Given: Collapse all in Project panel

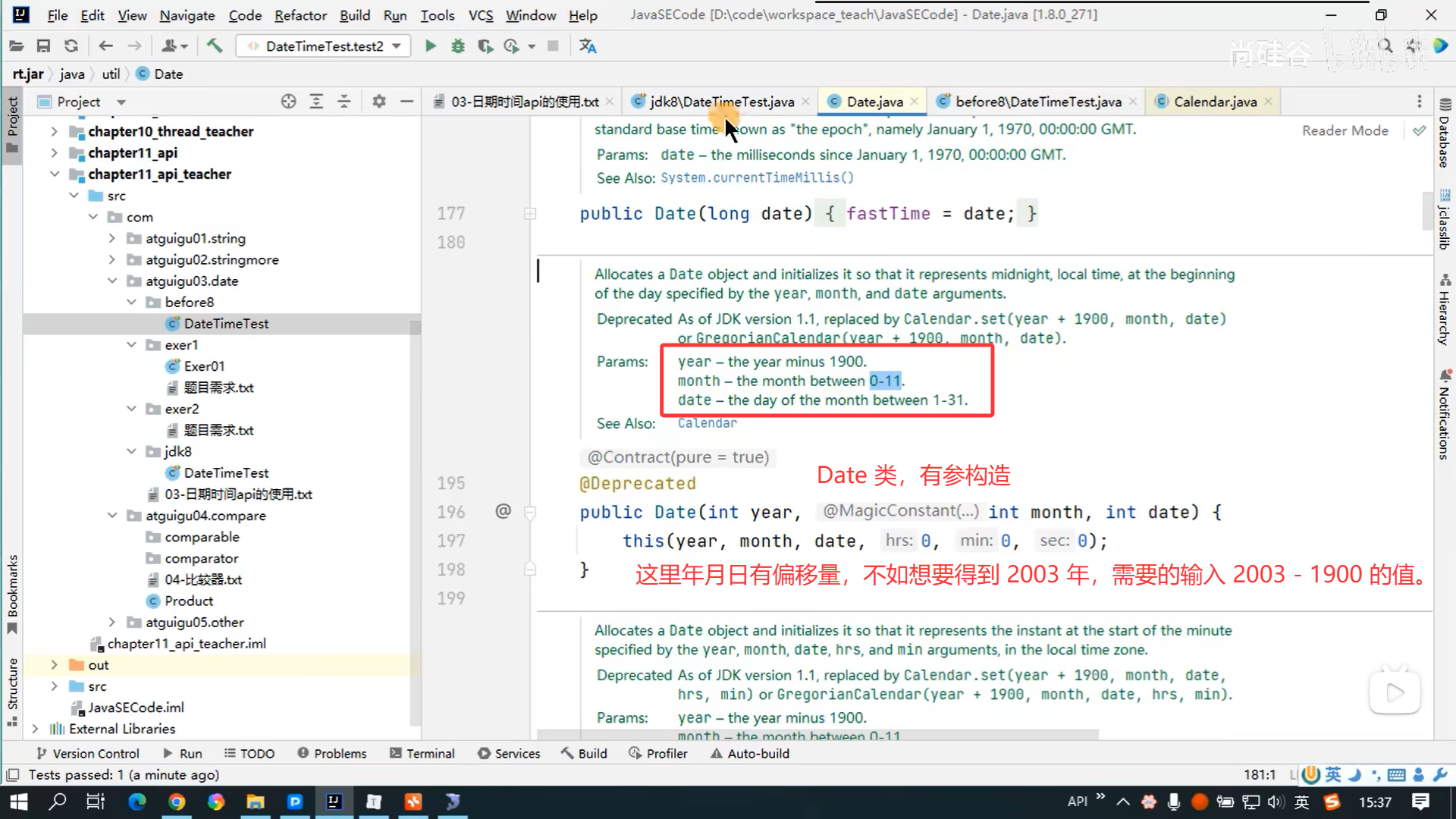Looking at the screenshot, I should 344,102.
